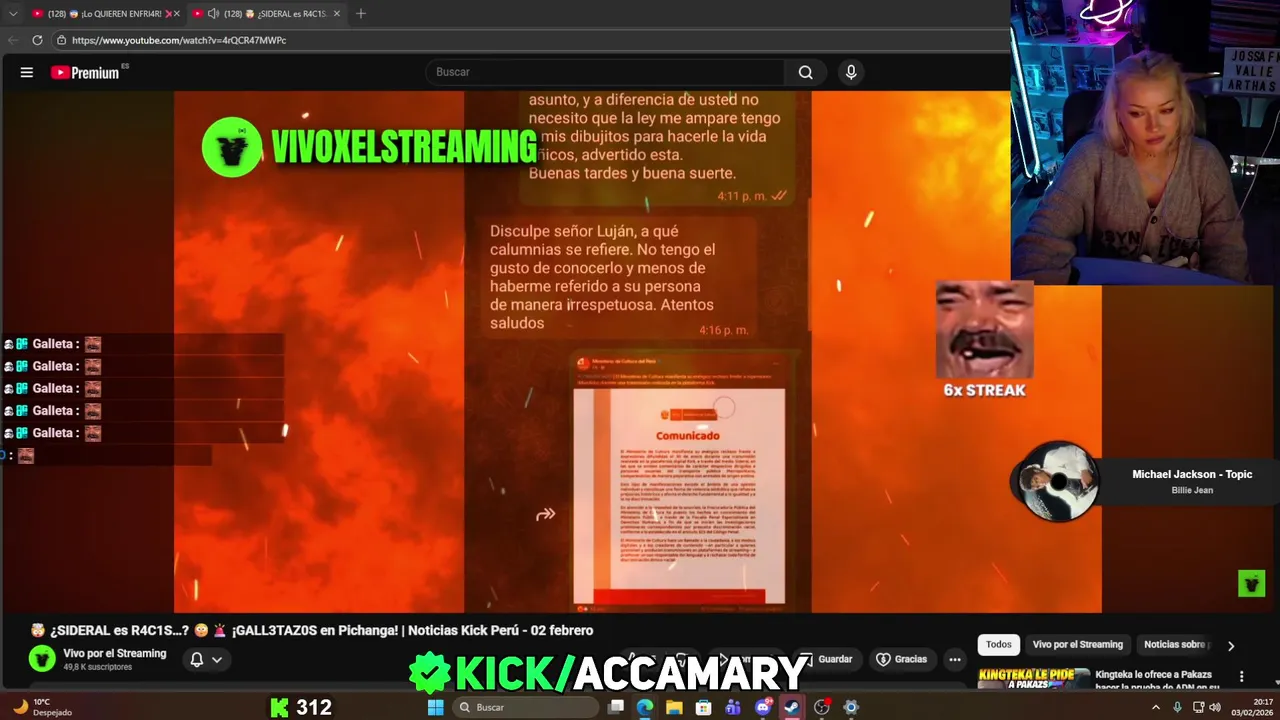Expand the subscription options chevron next to bell
The image size is (1280, 720).
tap(216, 659)
